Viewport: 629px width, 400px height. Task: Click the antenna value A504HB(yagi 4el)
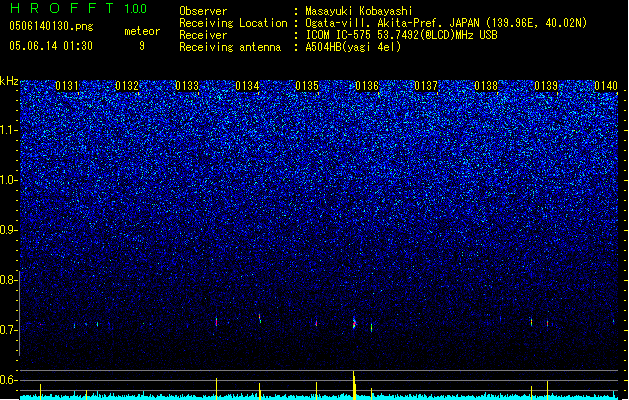point(353,47)
